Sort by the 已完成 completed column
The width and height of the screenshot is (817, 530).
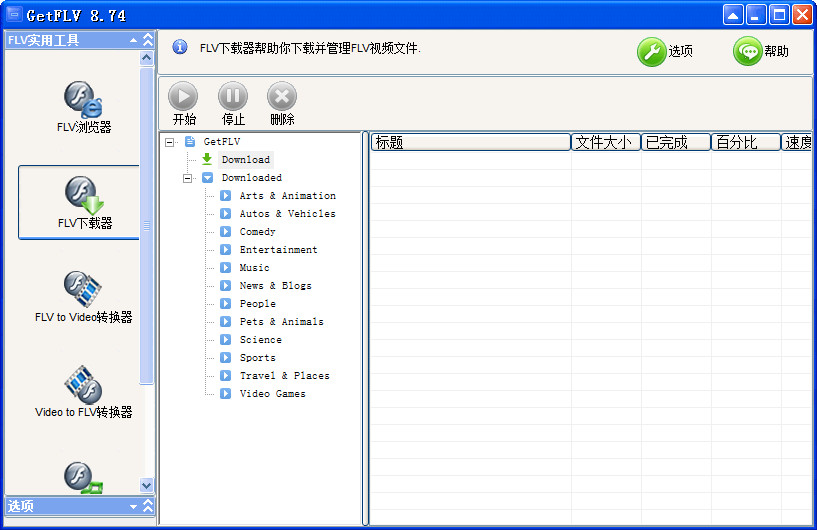[676, 142]
